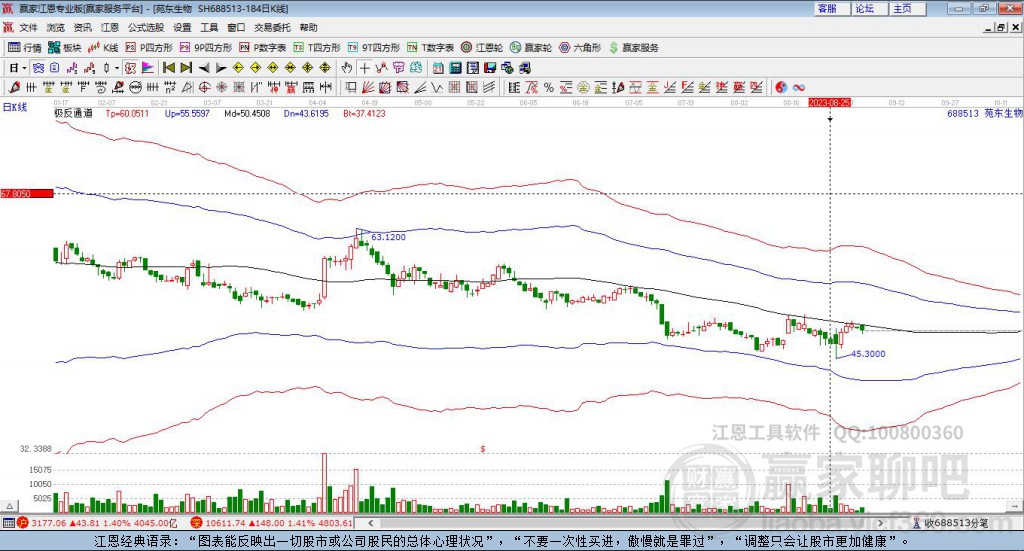The width and height of the screenshot is (1024, 551).
Task: Click the 688513 苑东生物 stock label
Action: (x=985, y=113)
